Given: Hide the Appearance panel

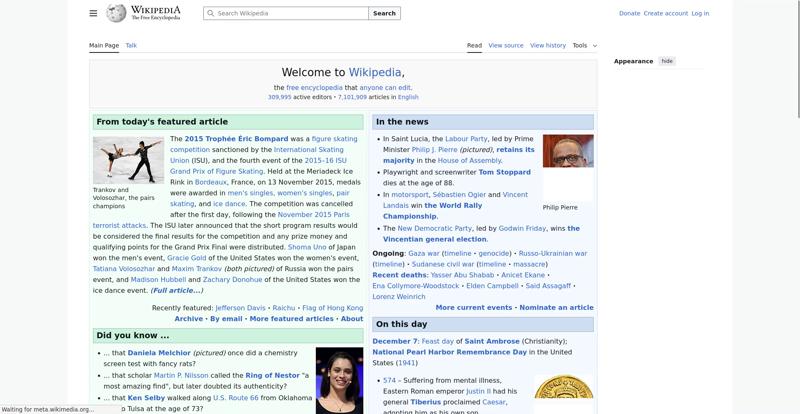Looking at the screenshot, I should (667, 61).
